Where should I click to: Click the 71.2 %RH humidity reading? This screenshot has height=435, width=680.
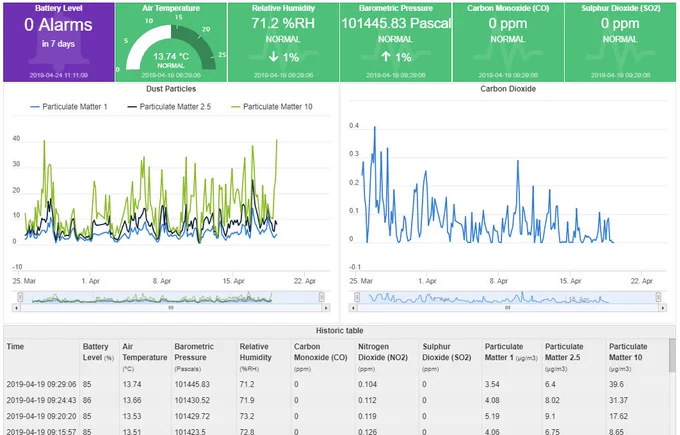pyautogui.click(x=283, y=23)
